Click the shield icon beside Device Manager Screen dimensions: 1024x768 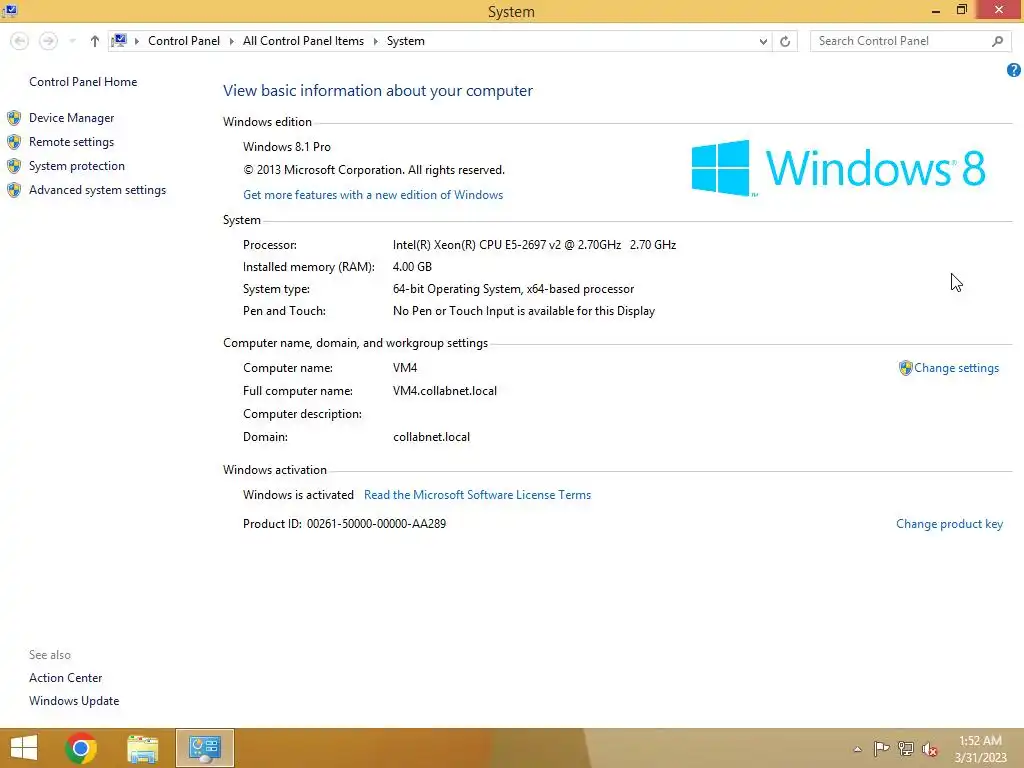[14, 118]
